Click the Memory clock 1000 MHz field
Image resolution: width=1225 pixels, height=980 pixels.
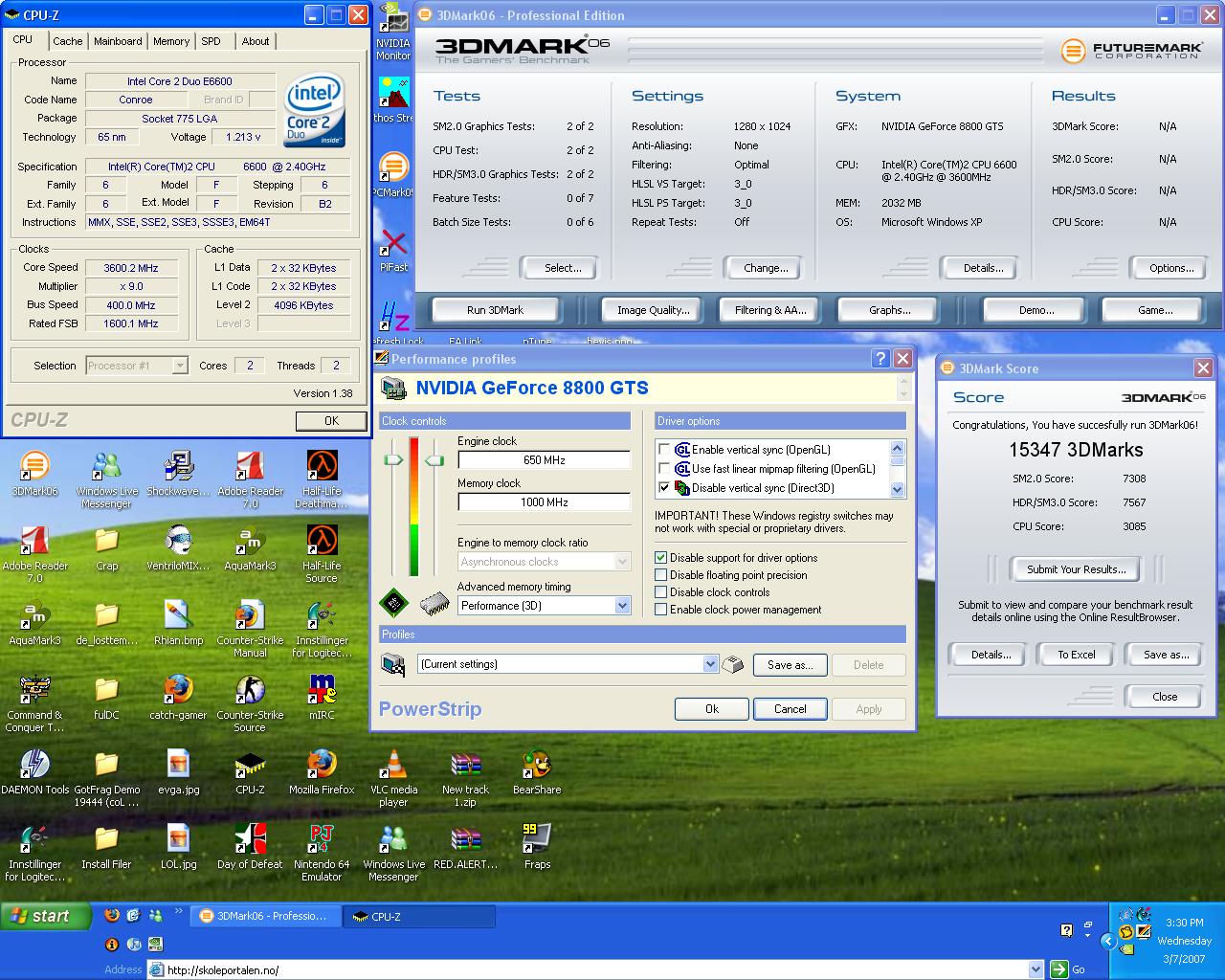545,502
